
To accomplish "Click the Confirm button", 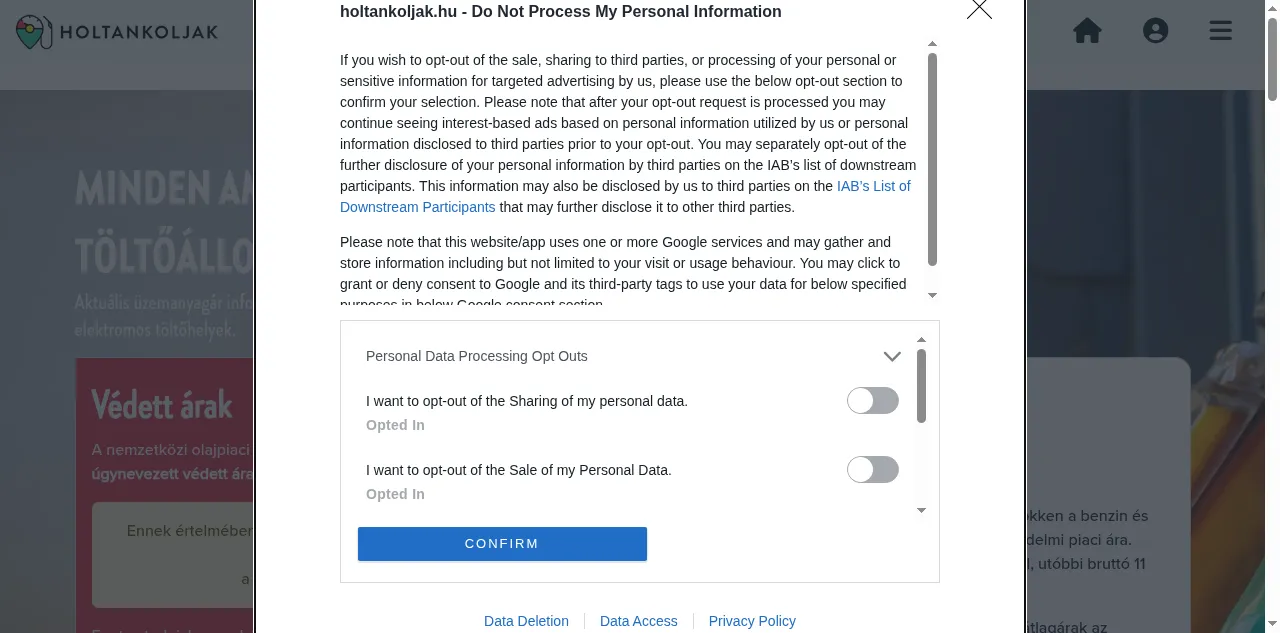I will pos(502,544).
